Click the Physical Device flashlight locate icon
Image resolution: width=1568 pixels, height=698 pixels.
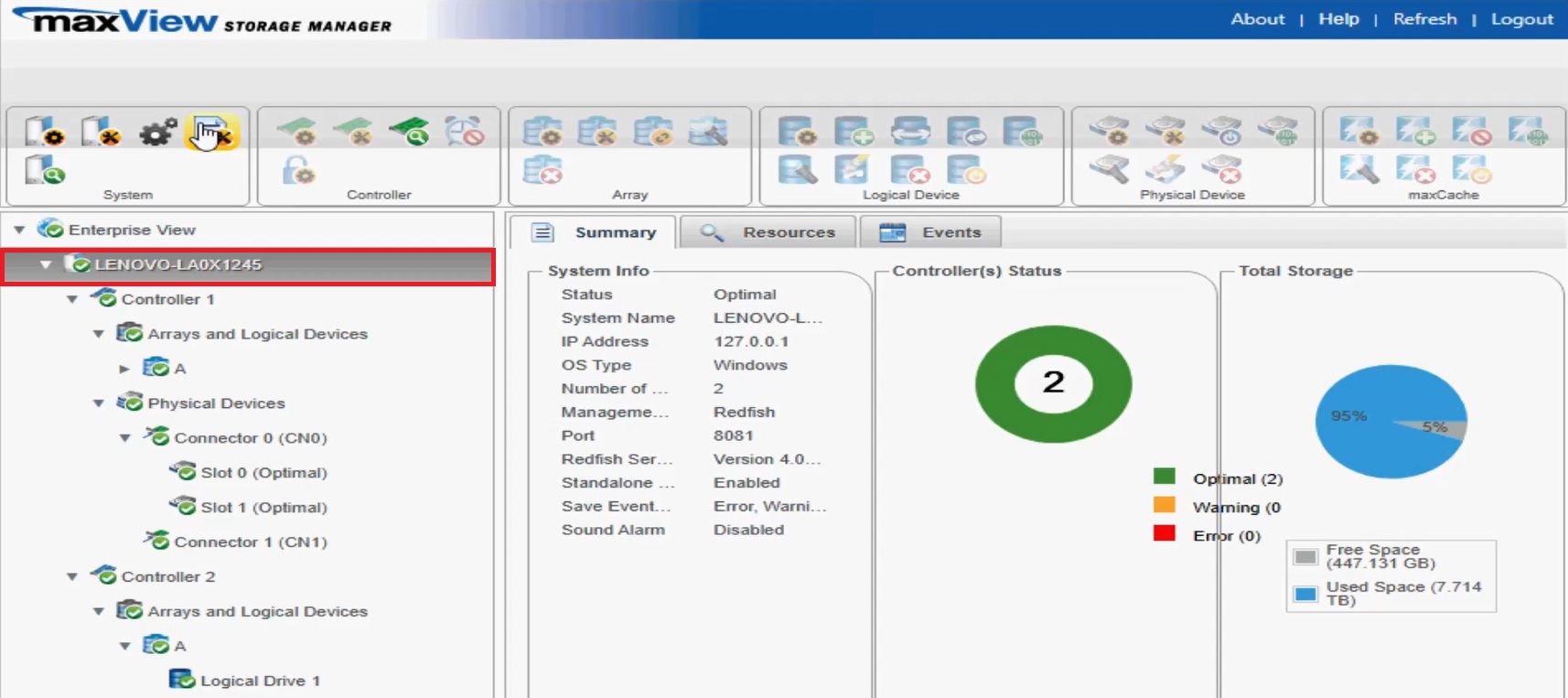point(1110,170)
